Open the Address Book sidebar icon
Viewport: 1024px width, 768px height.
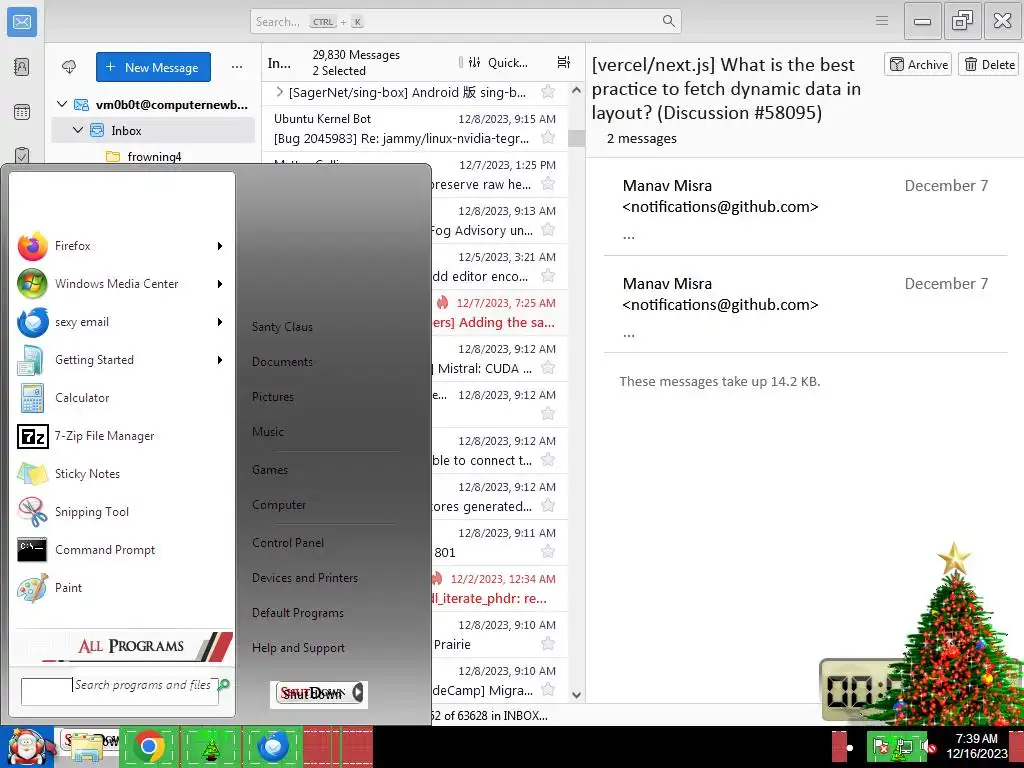click(22, 67)
